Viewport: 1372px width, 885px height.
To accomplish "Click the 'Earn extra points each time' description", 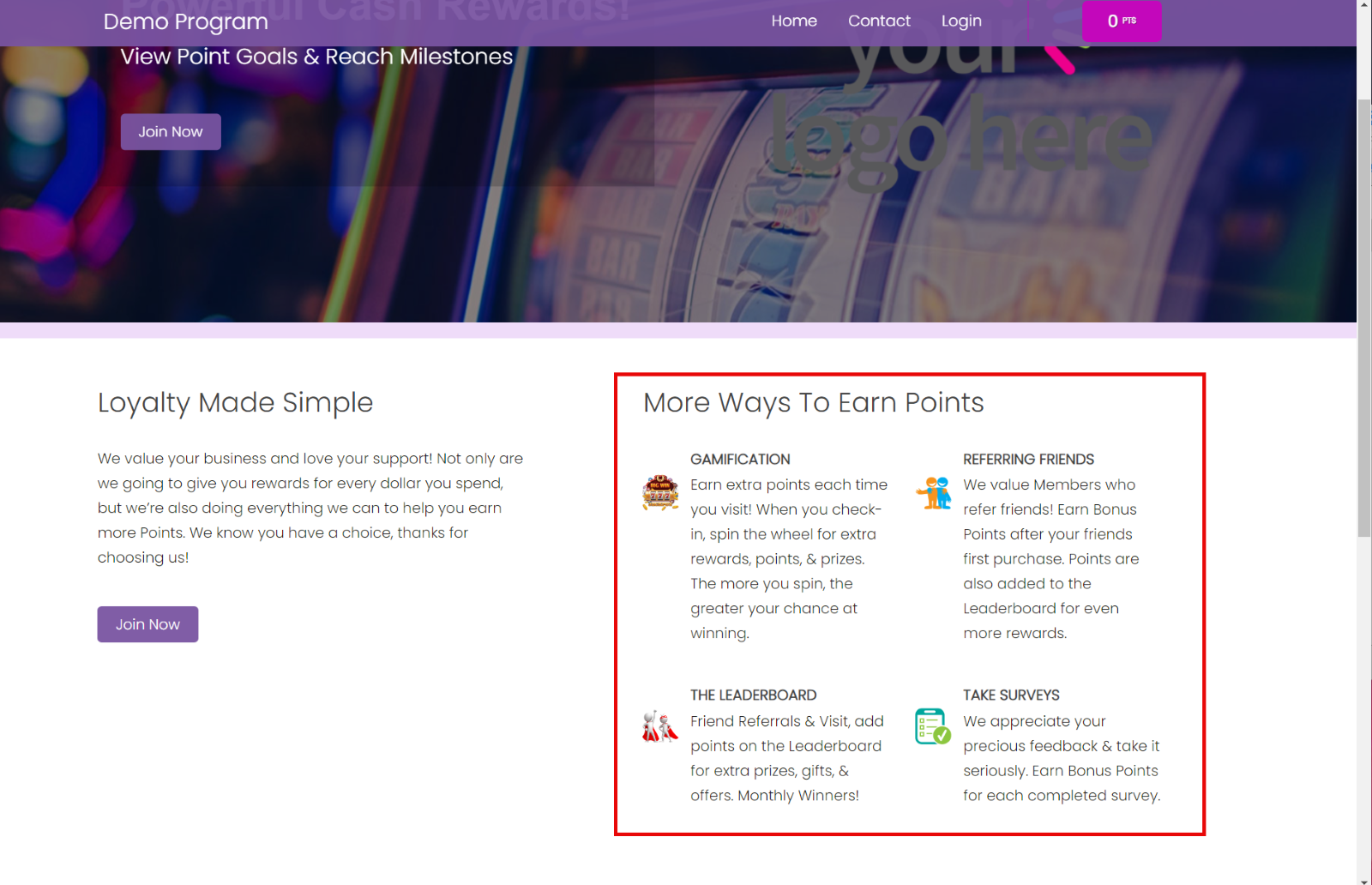I will coord(789,559).
